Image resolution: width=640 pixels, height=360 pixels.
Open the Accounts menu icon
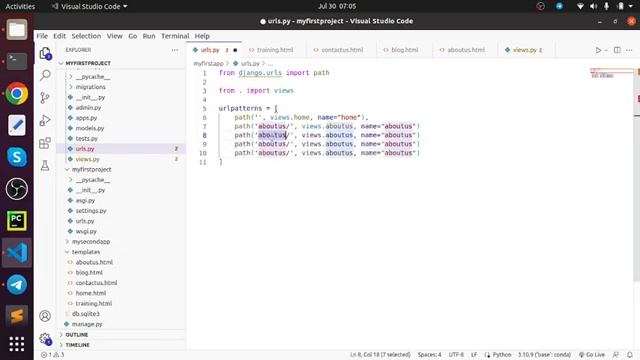click(45, 316)
